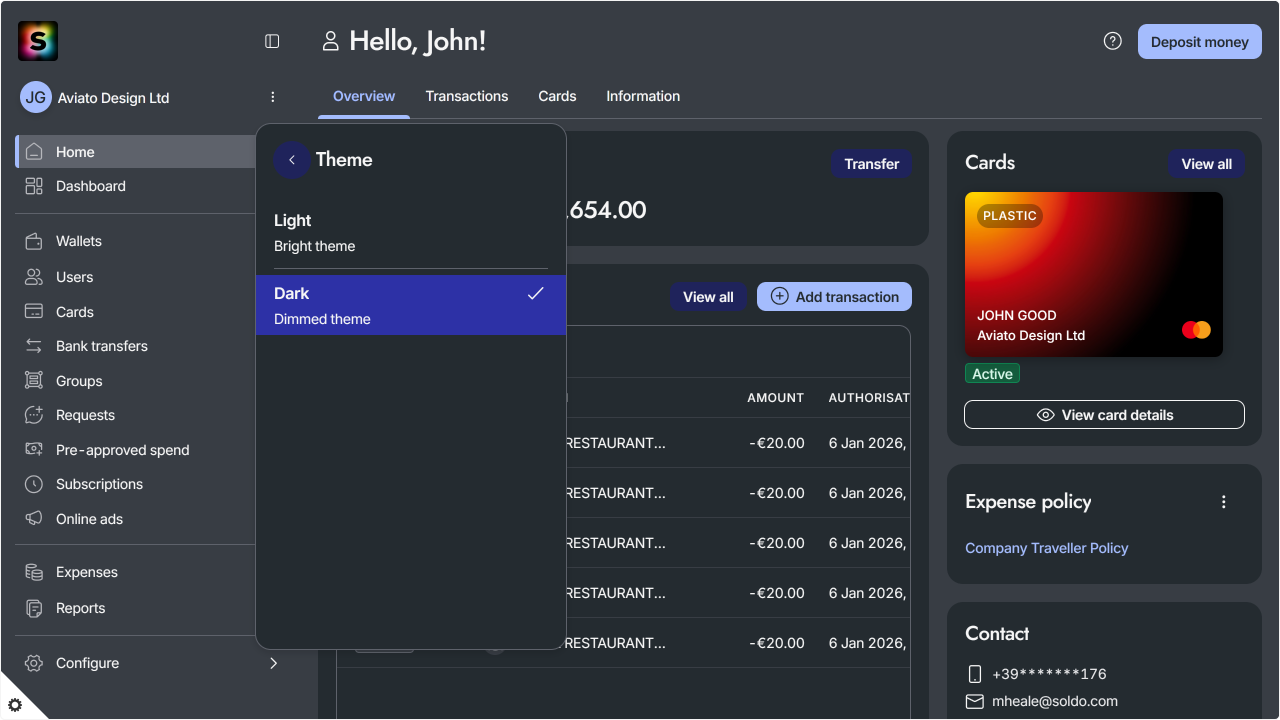The width and height of the screenshot is (1280, 720).
Task: Switch to the Information tab
Action: [643, 96]
